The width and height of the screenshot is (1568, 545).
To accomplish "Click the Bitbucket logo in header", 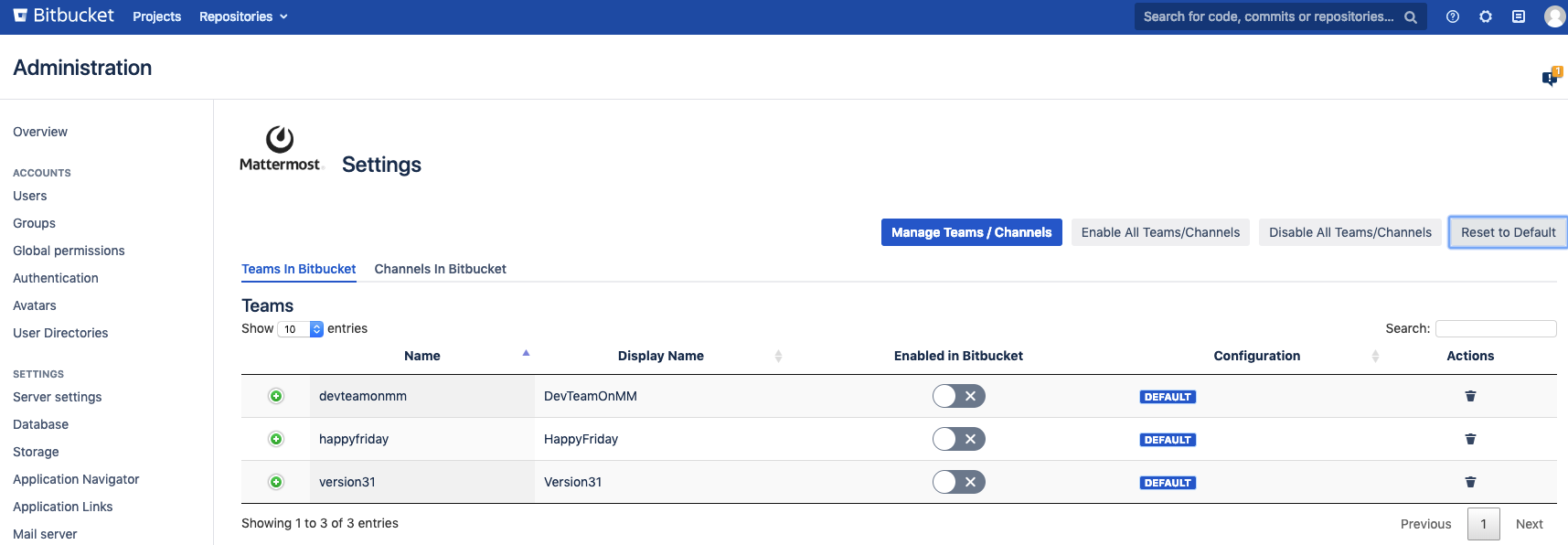I will pos(63,16).
